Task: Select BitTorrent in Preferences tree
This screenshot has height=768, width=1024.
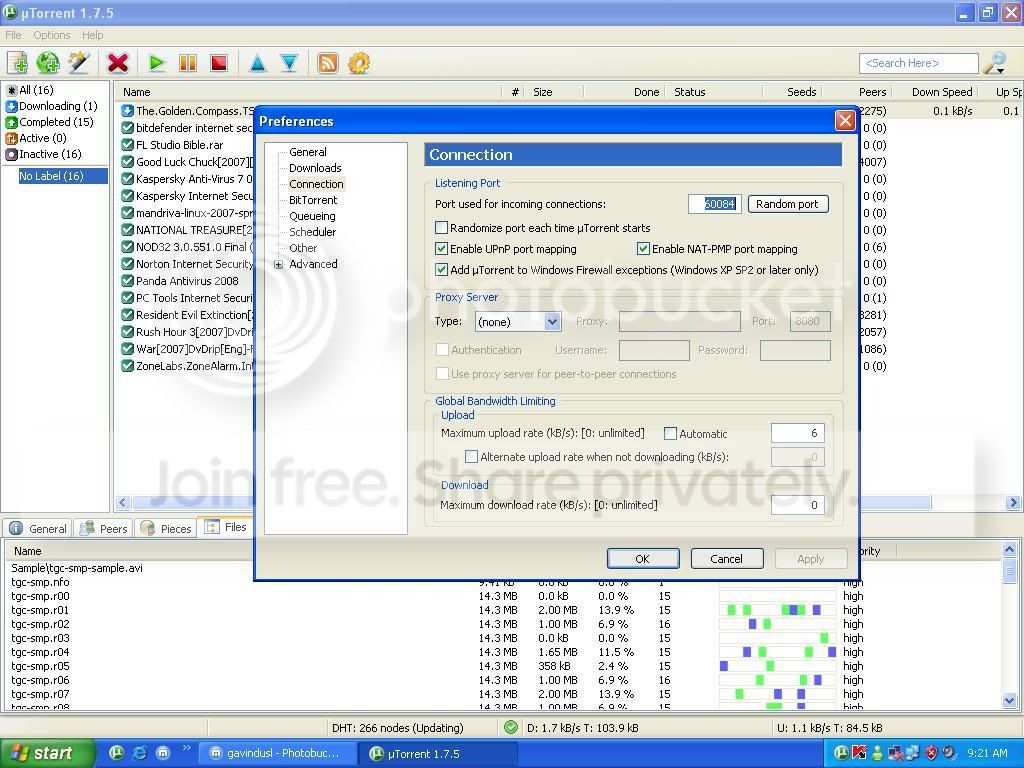Action: coord(313,200)
